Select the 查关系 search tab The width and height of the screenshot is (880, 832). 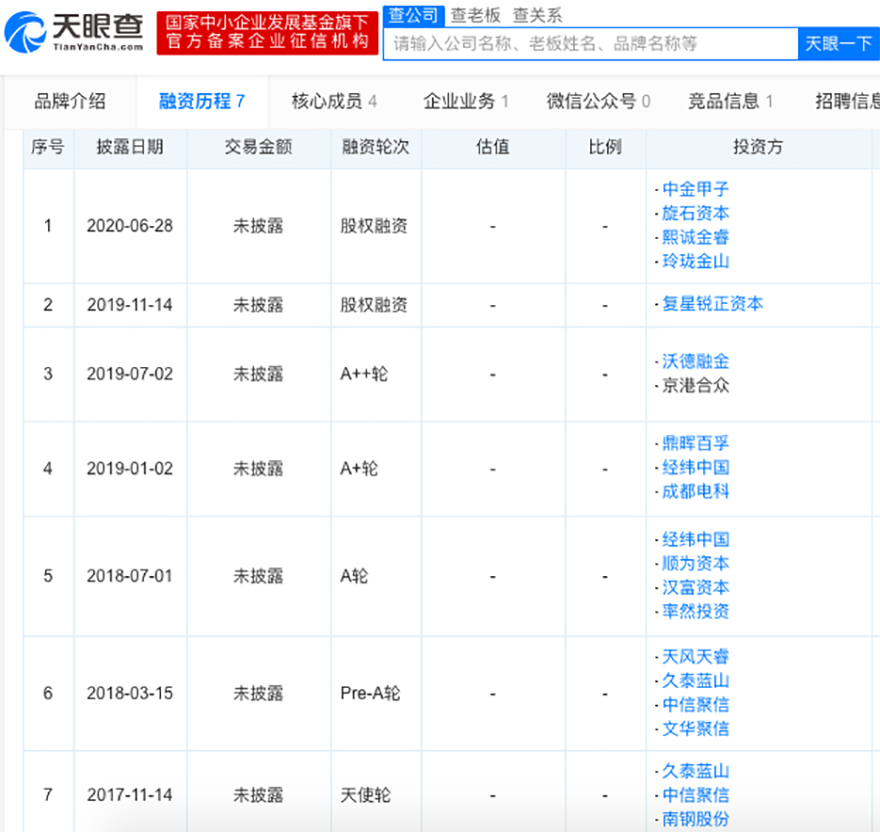click(x=537, y=15)
